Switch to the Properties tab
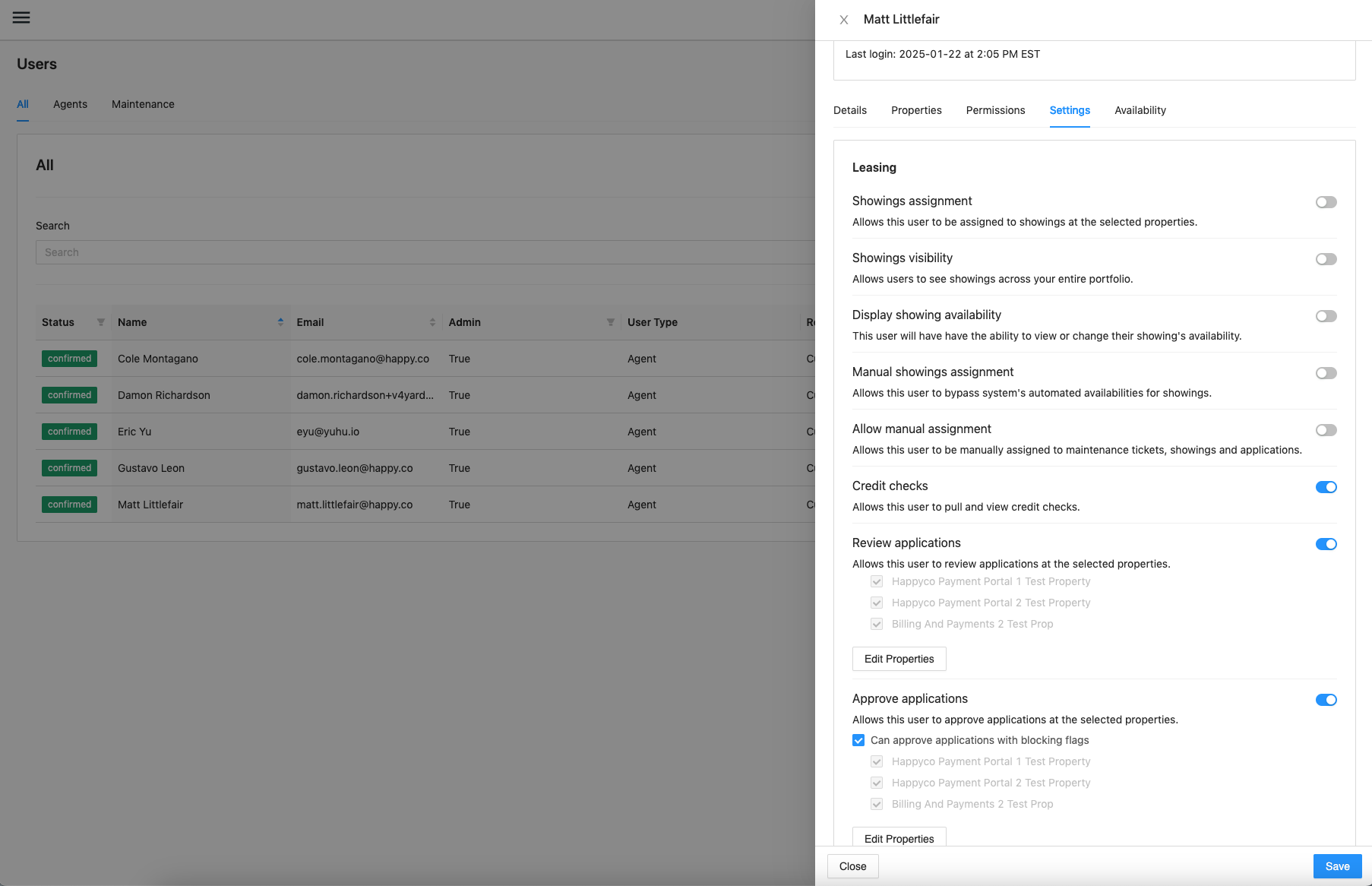1372x886 pixels. point(916,110)
